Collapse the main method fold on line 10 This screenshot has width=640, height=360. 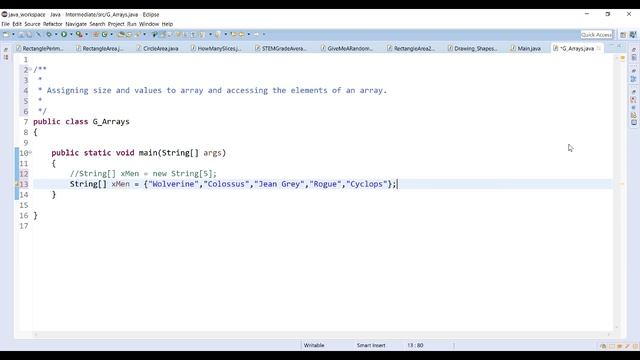click(30, 152)
